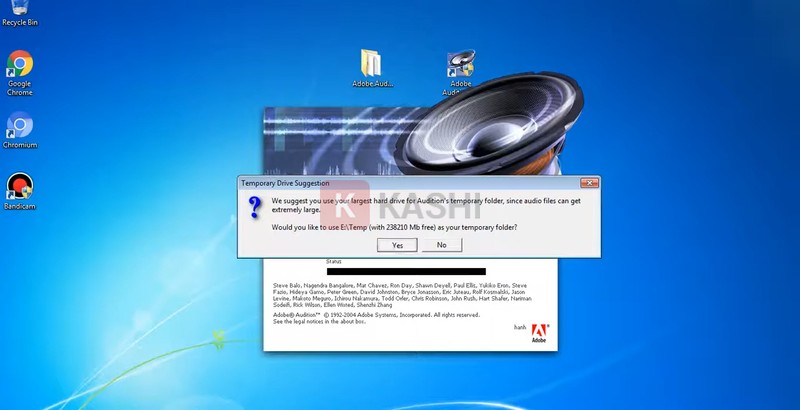800x410 pixels.
Task: Select the Google Chrome desktop shortcut
Action: [20, 68]
